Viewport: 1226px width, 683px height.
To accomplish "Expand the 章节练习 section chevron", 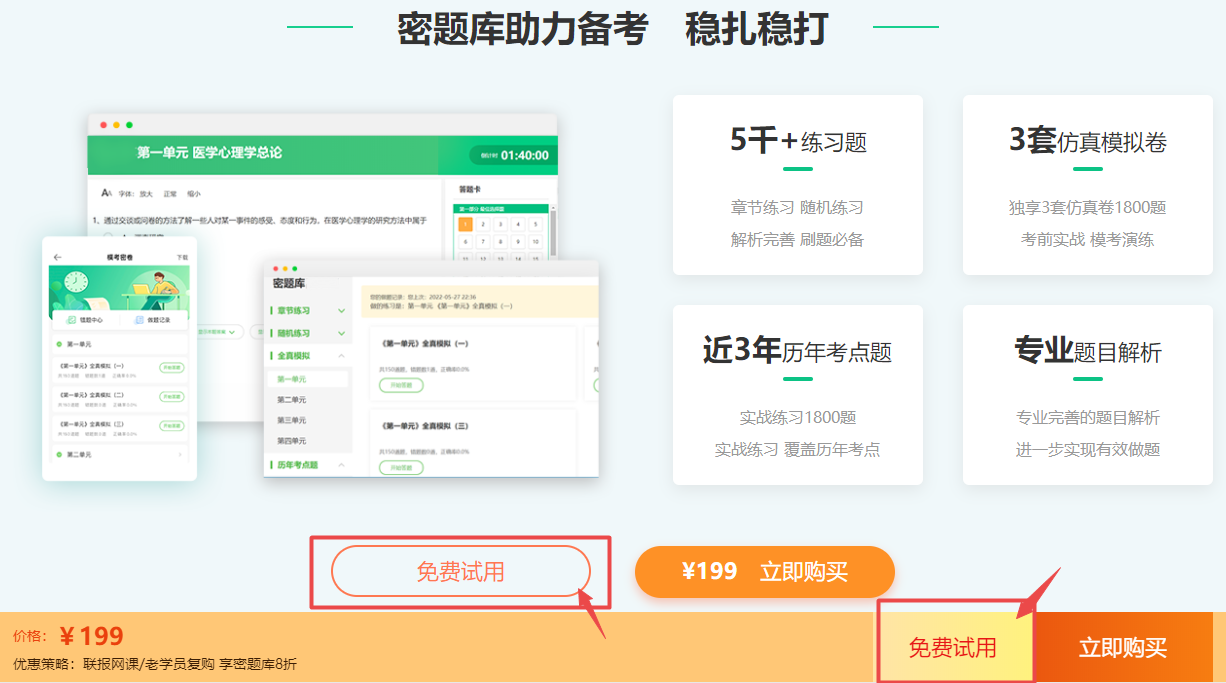I will (x=342, y=311).
